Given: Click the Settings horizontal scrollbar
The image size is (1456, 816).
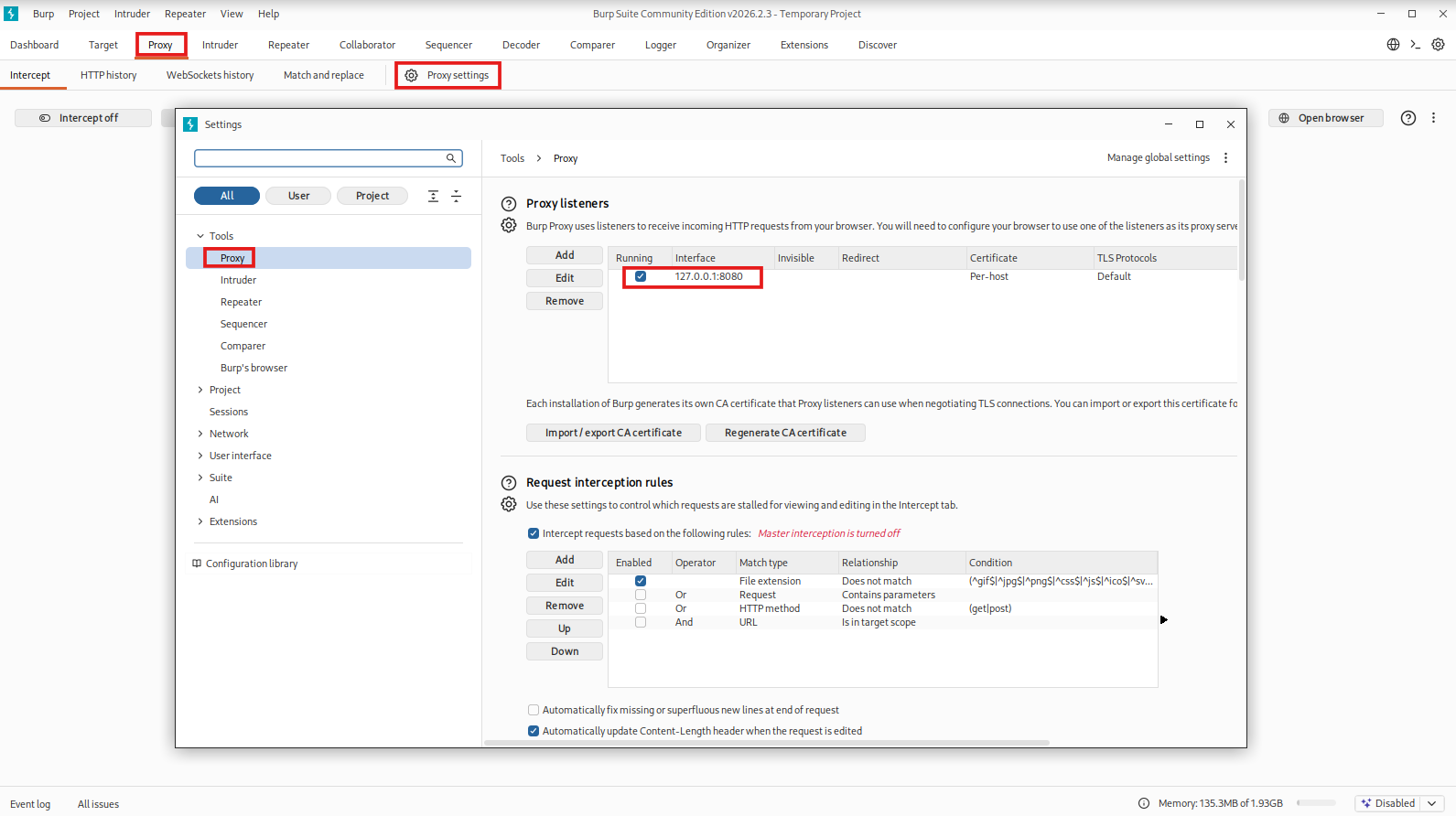Looking at the screenshot, I should [x=767, y=743].
